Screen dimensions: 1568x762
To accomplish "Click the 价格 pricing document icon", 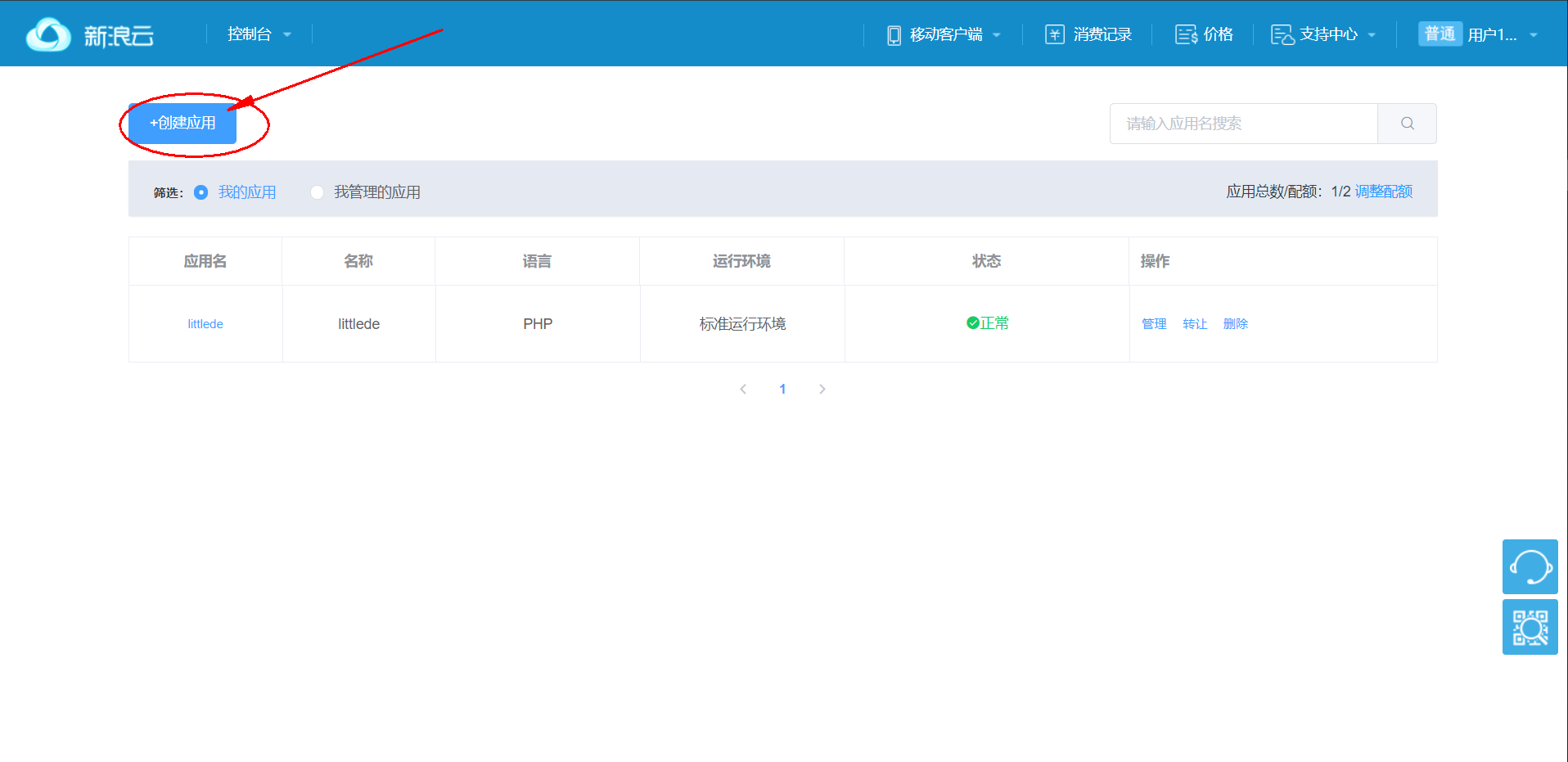I will (1185, 34).
